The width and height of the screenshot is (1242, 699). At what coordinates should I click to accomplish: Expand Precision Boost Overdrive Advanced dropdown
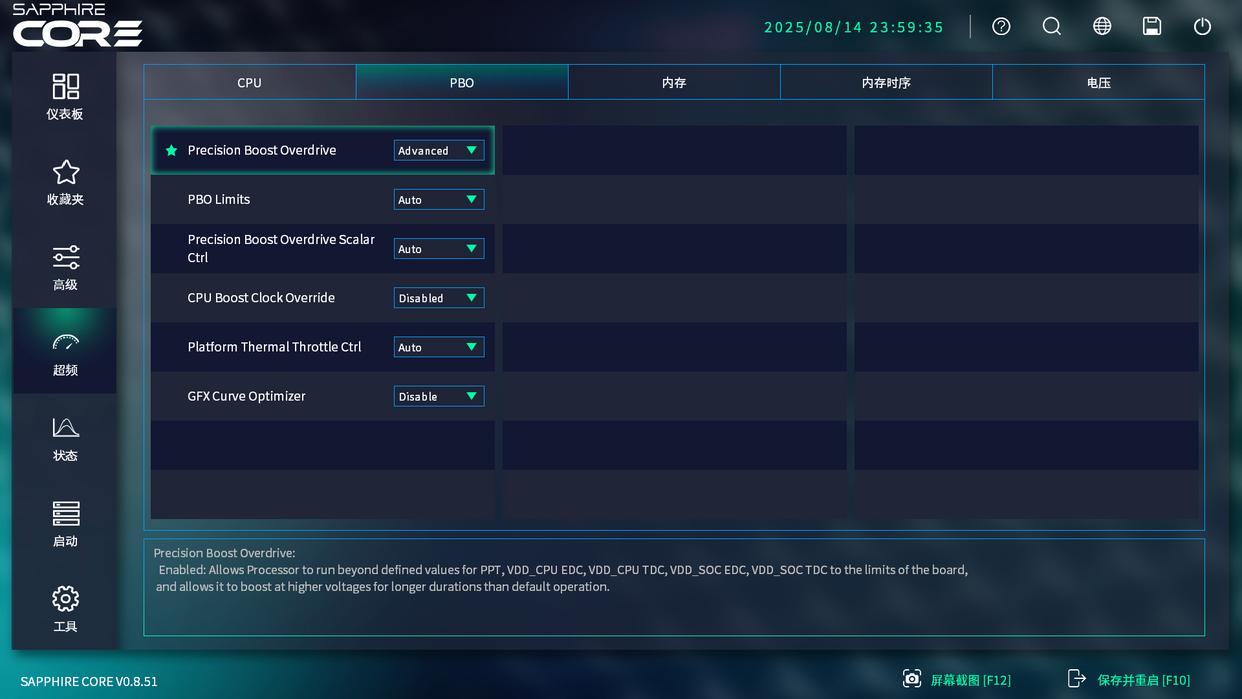coord(439,150)
